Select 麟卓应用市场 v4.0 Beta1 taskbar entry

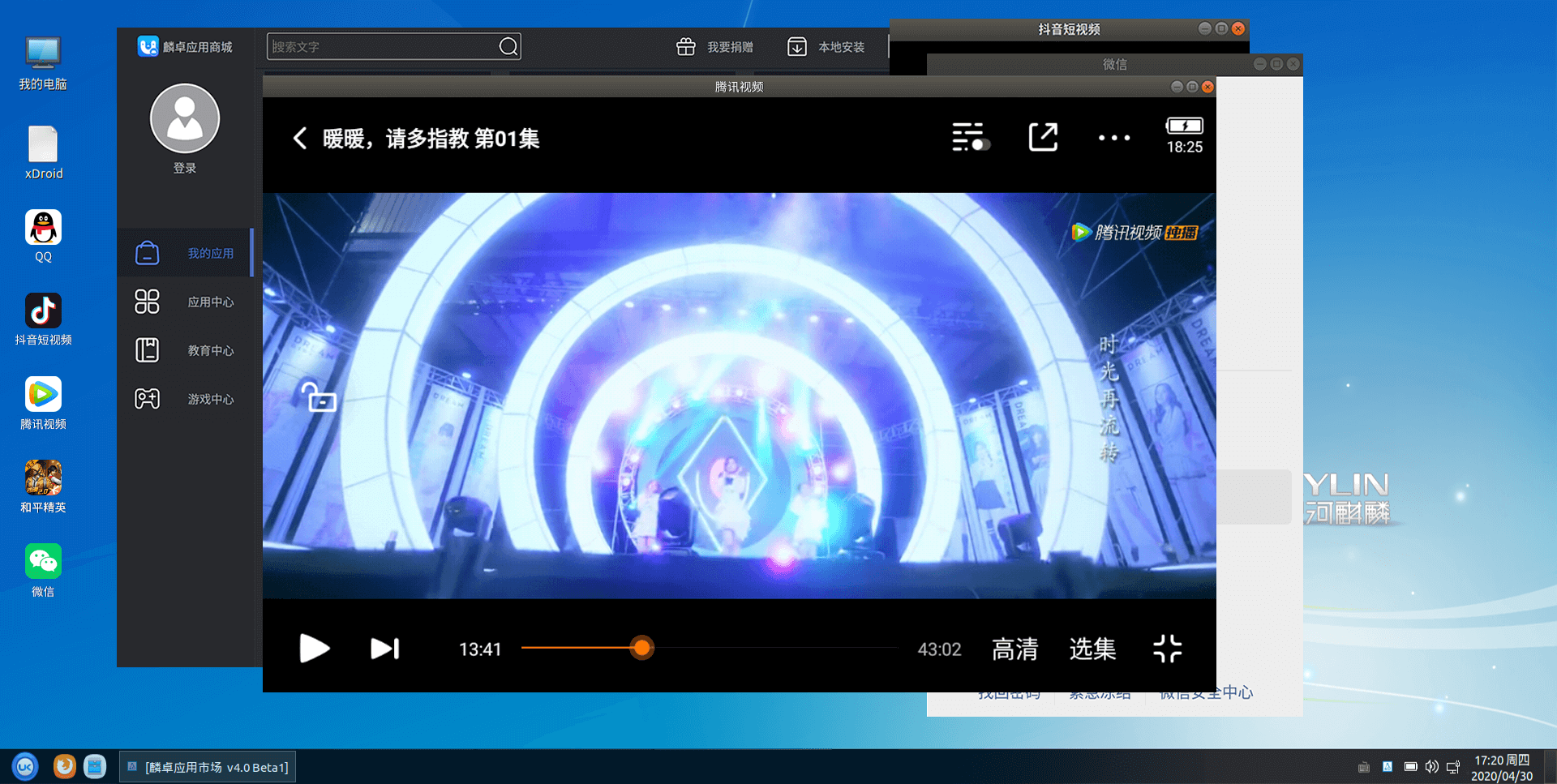[208, 767]
